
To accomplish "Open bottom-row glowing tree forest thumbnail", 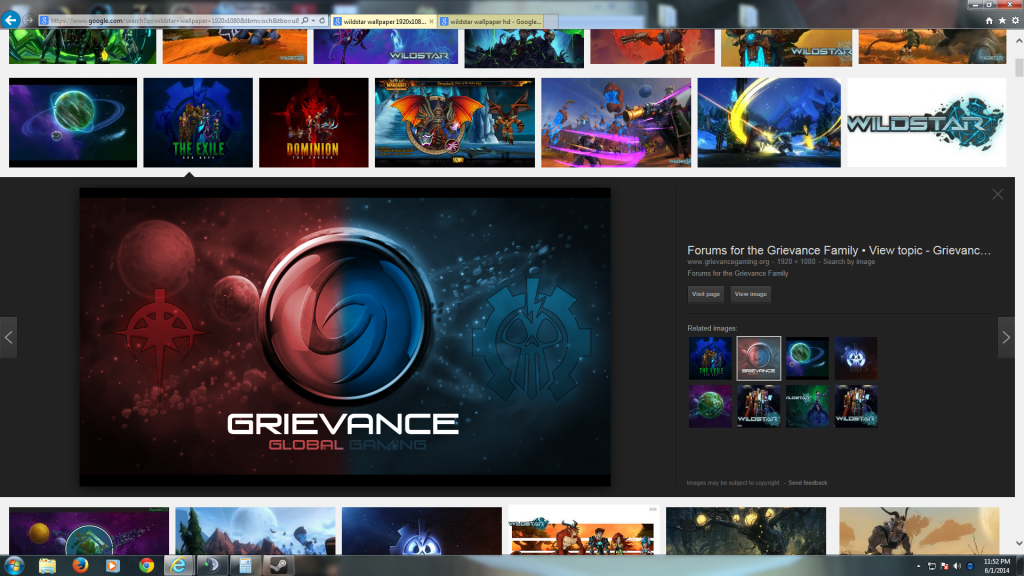I will [746, 531].
